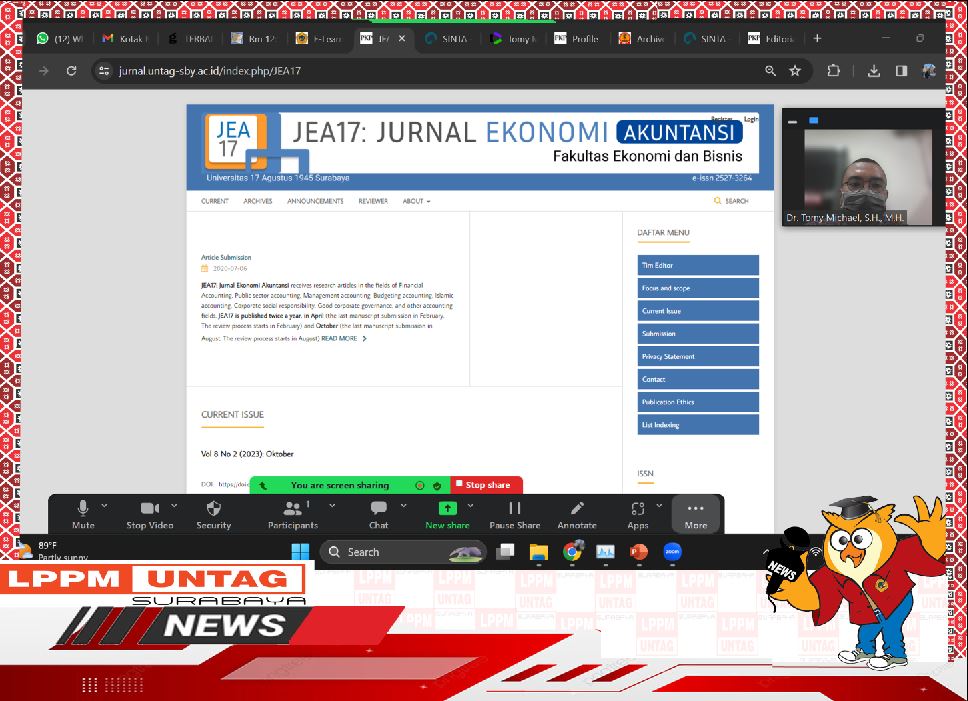
Task: Toggle the browser side panel
Action: click(x=901, y=71)
